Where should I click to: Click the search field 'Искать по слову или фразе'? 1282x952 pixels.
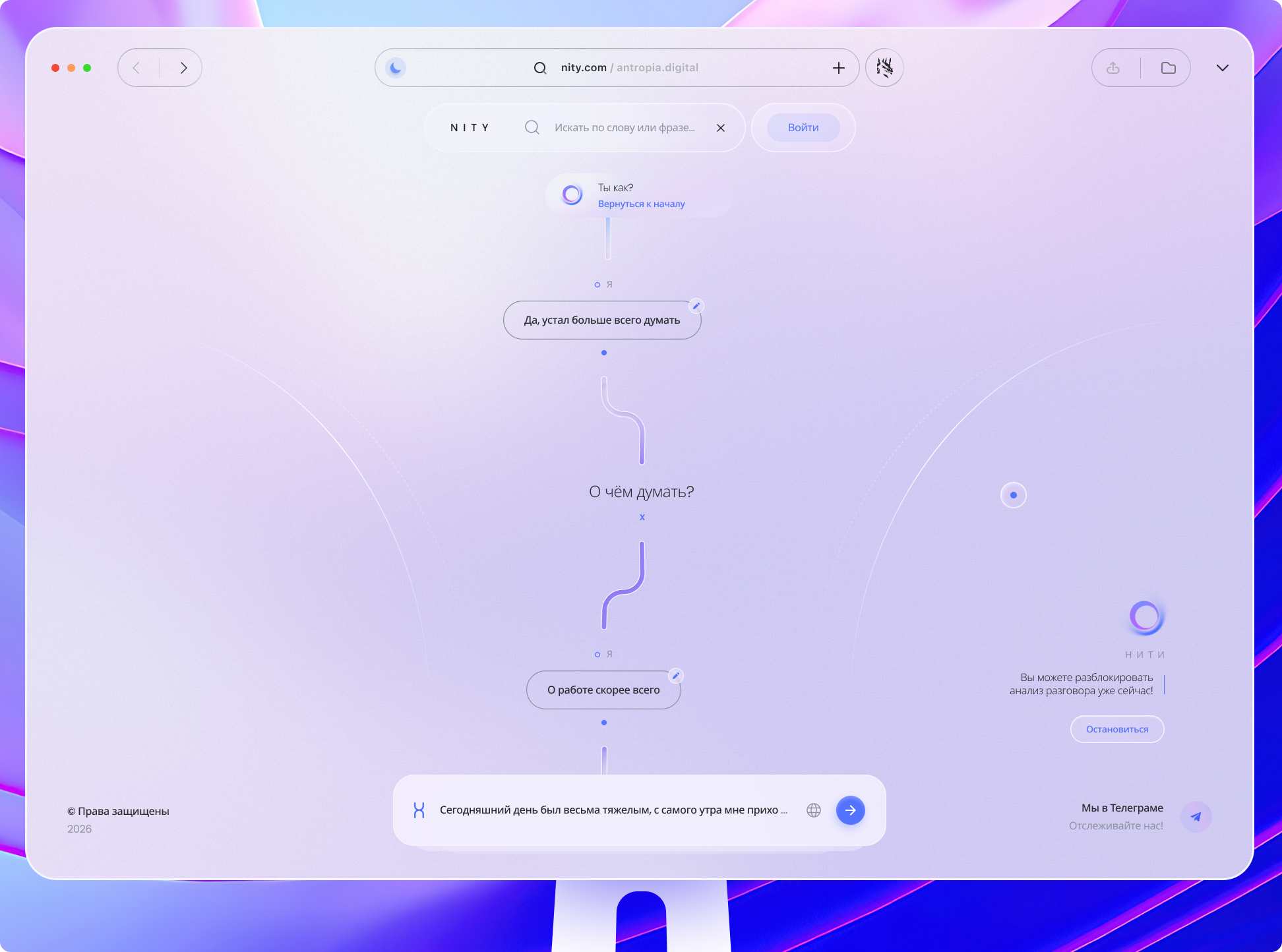click(x=624, y=128)
